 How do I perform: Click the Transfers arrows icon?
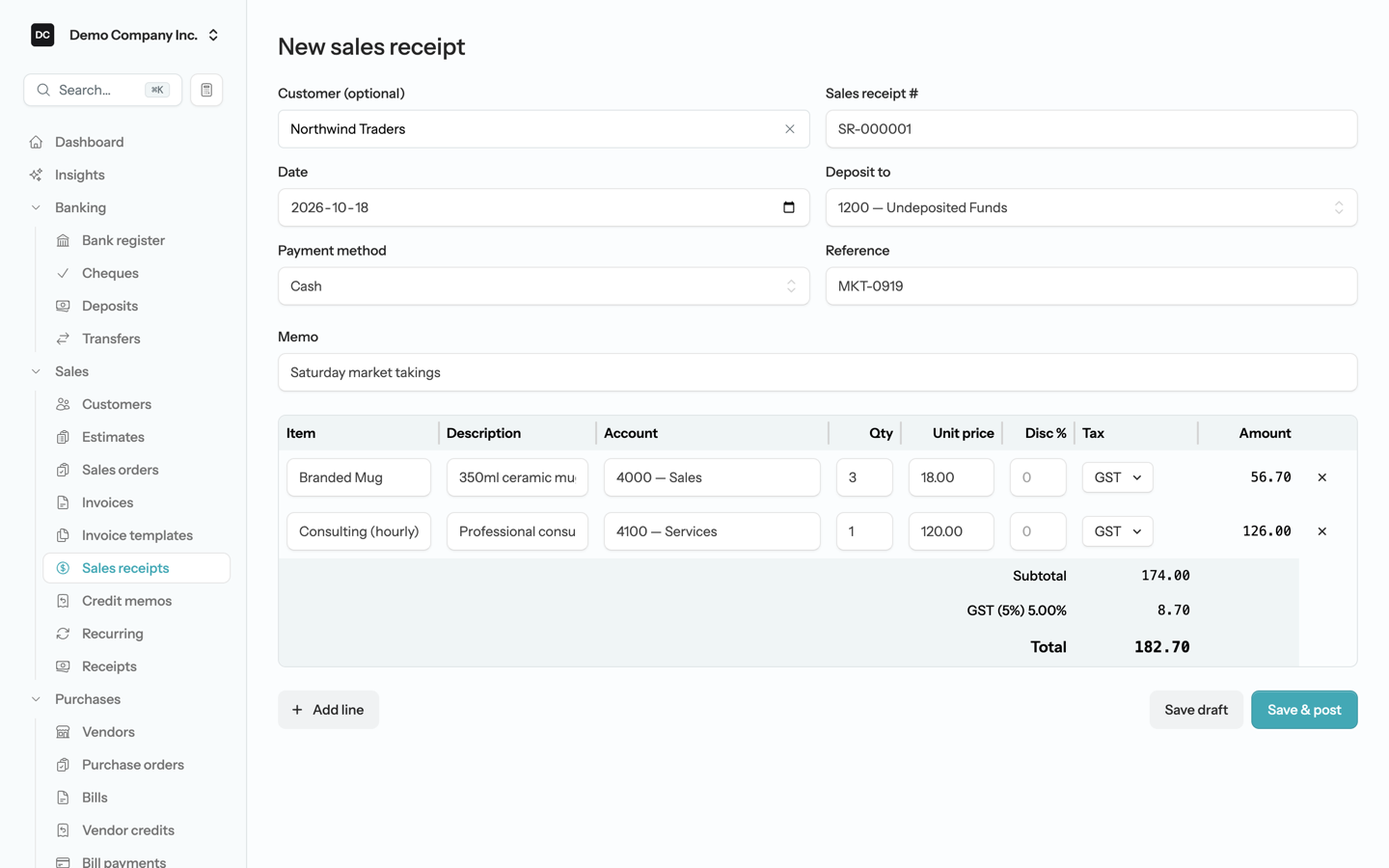tap(63, 339)
